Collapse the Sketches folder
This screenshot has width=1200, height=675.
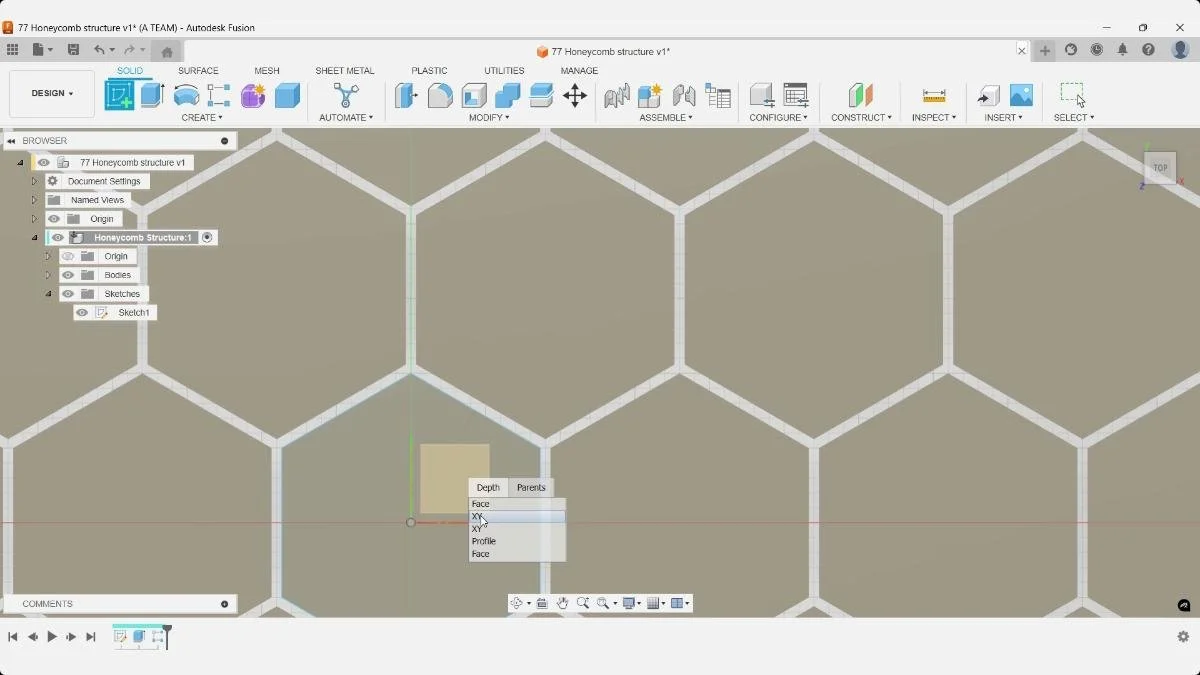[x=47, y=294]
